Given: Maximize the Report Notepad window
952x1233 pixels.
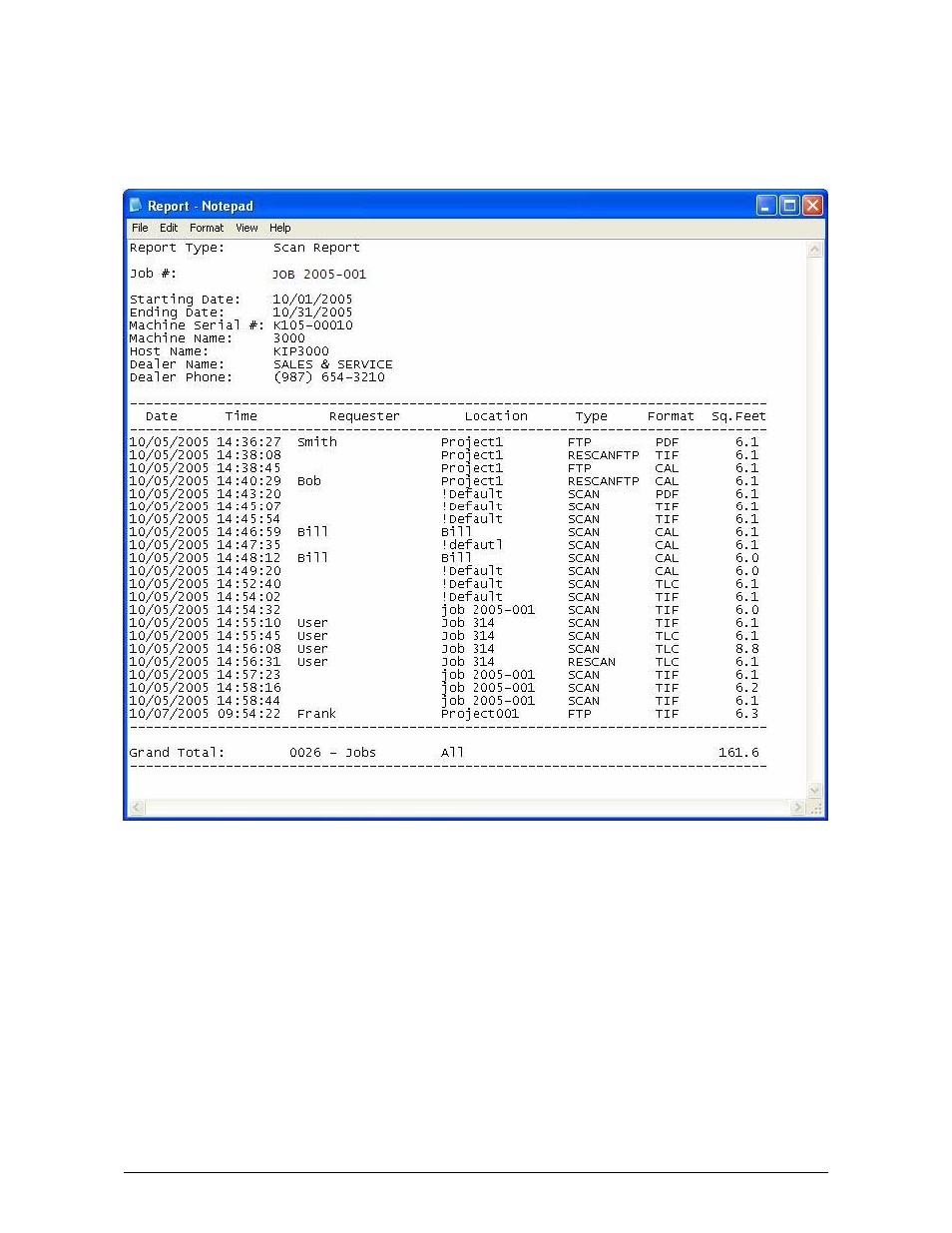Looking at the screenshot, I should click(789, 206).
